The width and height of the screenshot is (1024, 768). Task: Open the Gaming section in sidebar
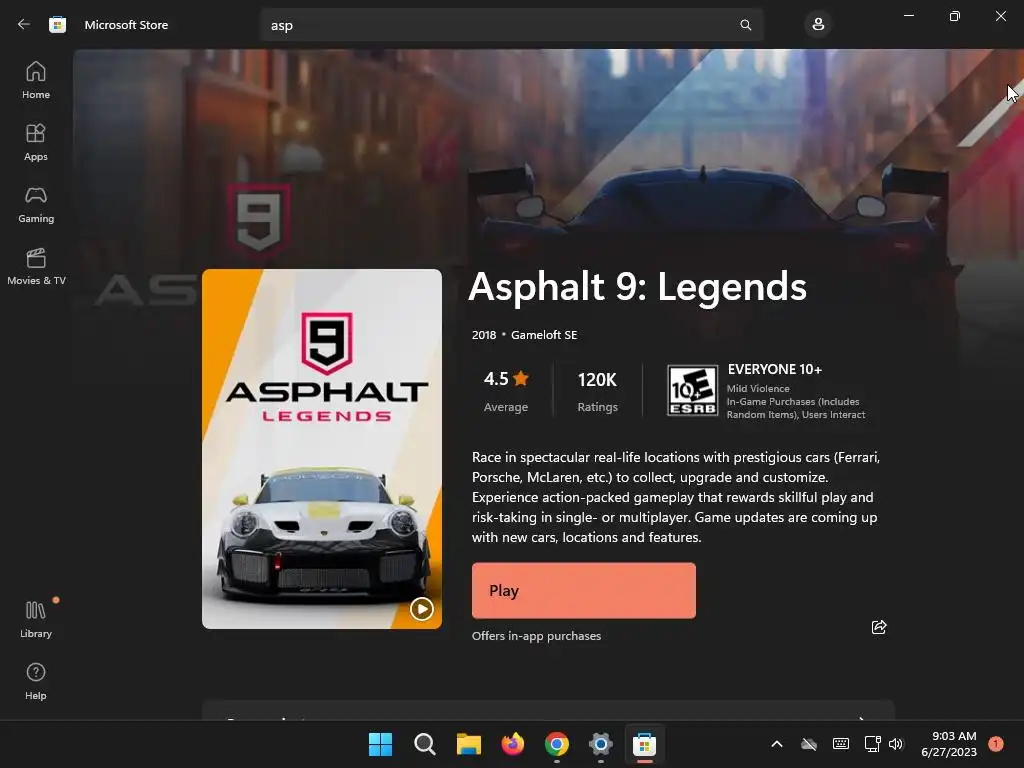36,204
